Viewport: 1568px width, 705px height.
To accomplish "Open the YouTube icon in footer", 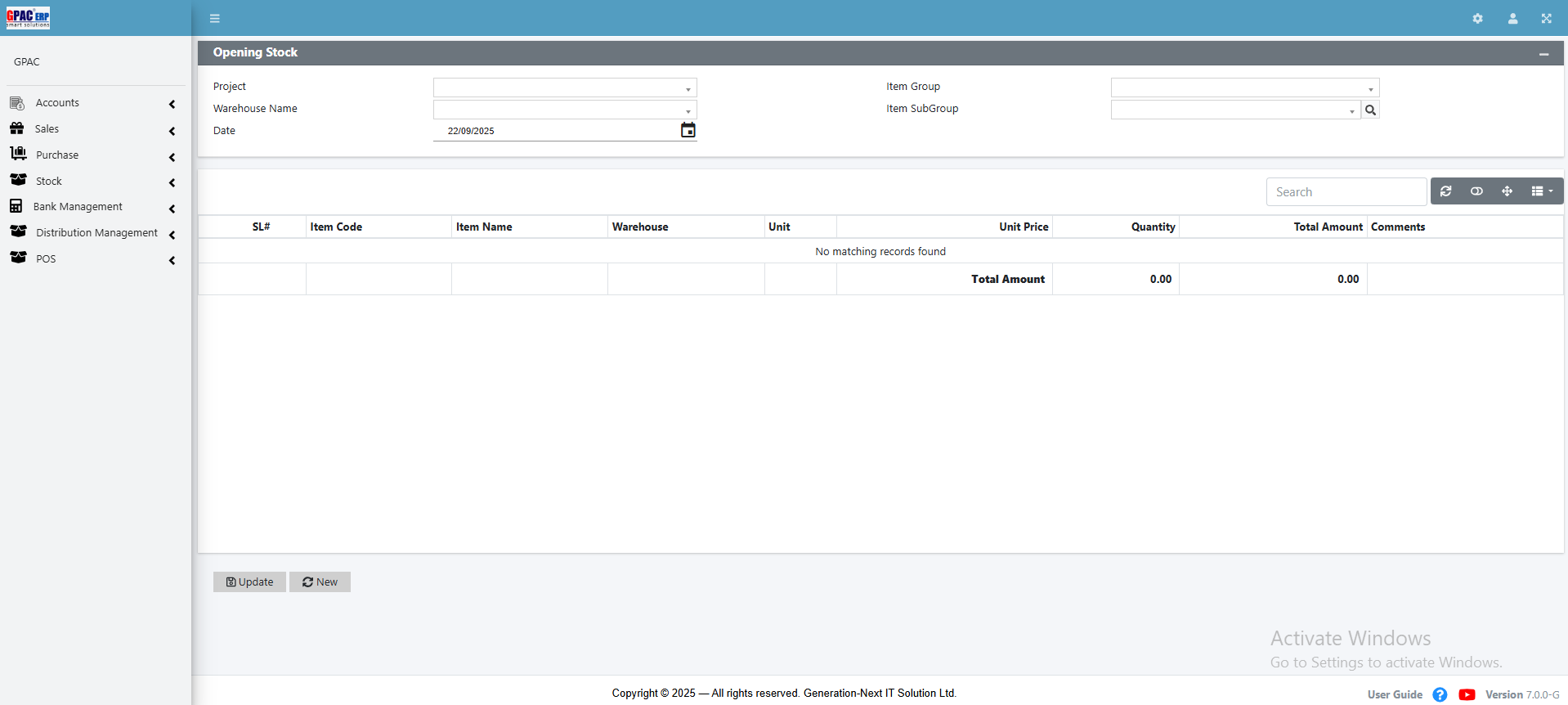I will (x=1467, y=694).
